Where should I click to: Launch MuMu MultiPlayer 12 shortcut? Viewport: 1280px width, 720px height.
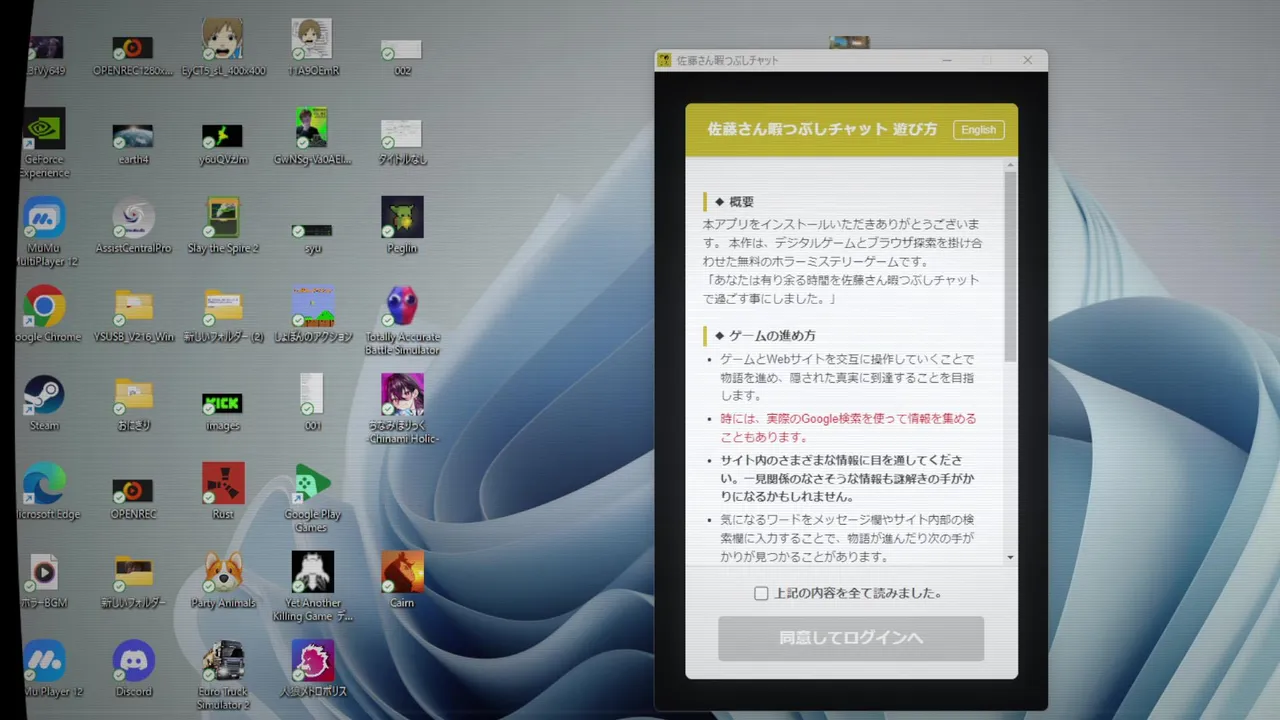tap(44, 218)
